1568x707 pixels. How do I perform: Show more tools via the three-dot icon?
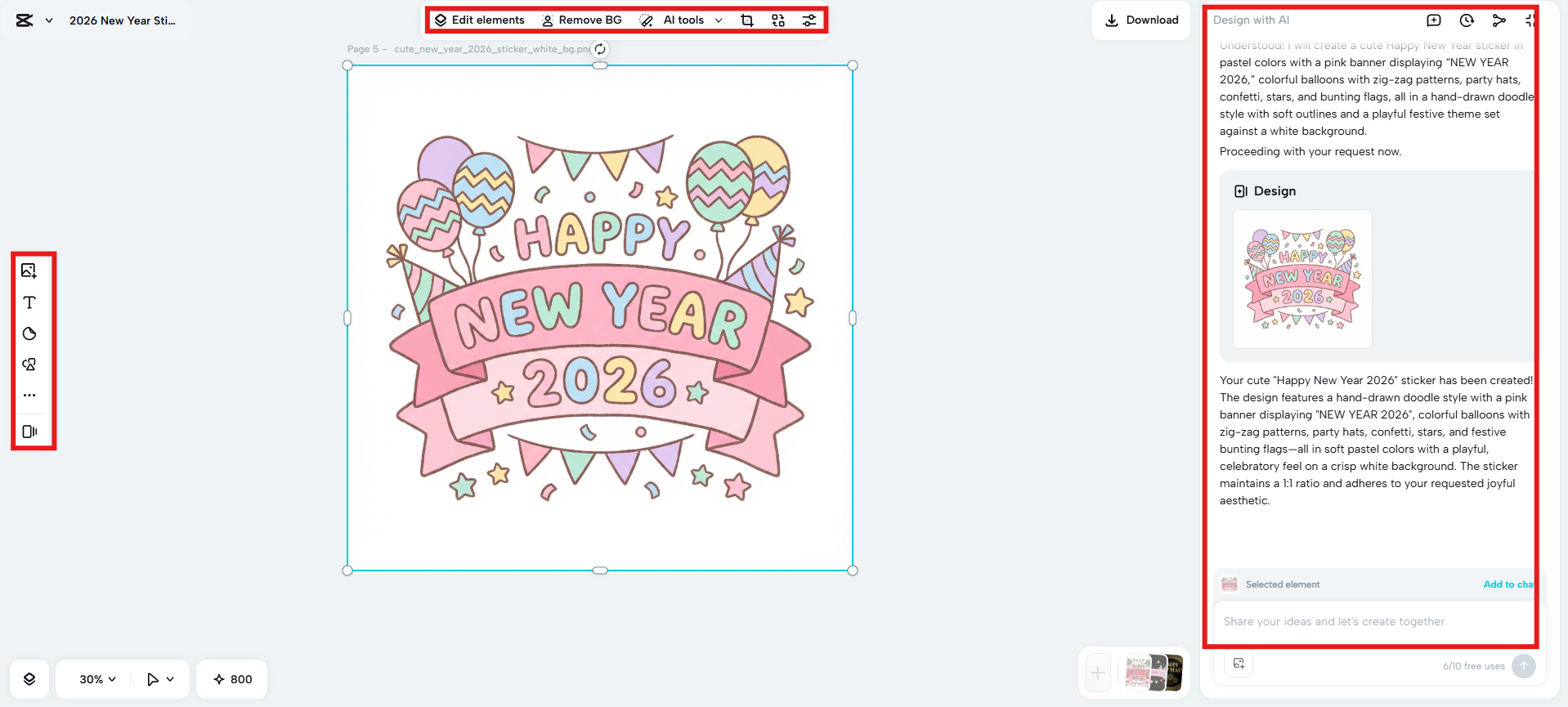point(29,396)
